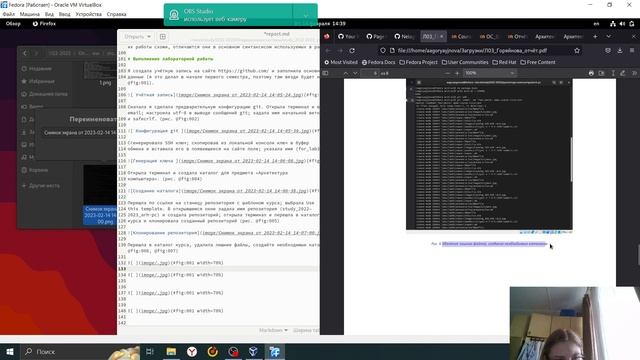
Task: Open the Fedora Project bookmarks folder
Action: [418, 62]
